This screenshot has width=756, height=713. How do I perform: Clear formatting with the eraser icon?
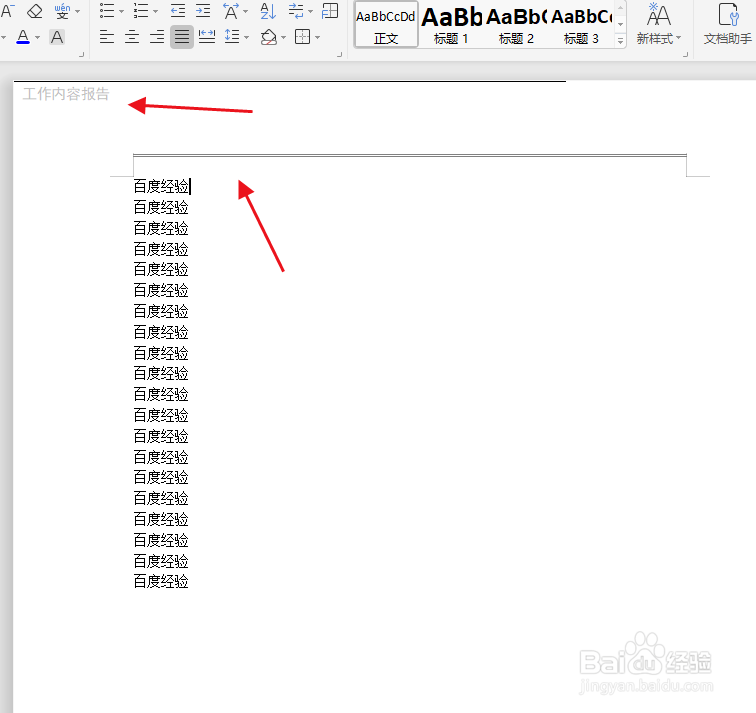pos(35,11)
